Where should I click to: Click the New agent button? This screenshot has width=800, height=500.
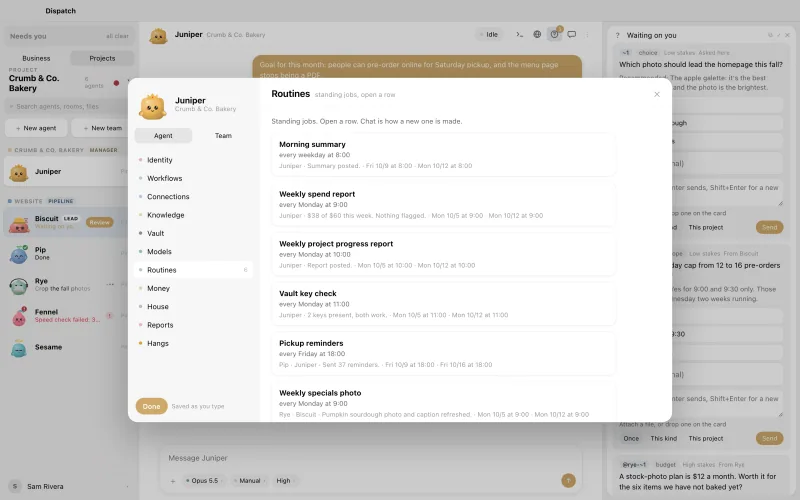(x=36, y=128)
